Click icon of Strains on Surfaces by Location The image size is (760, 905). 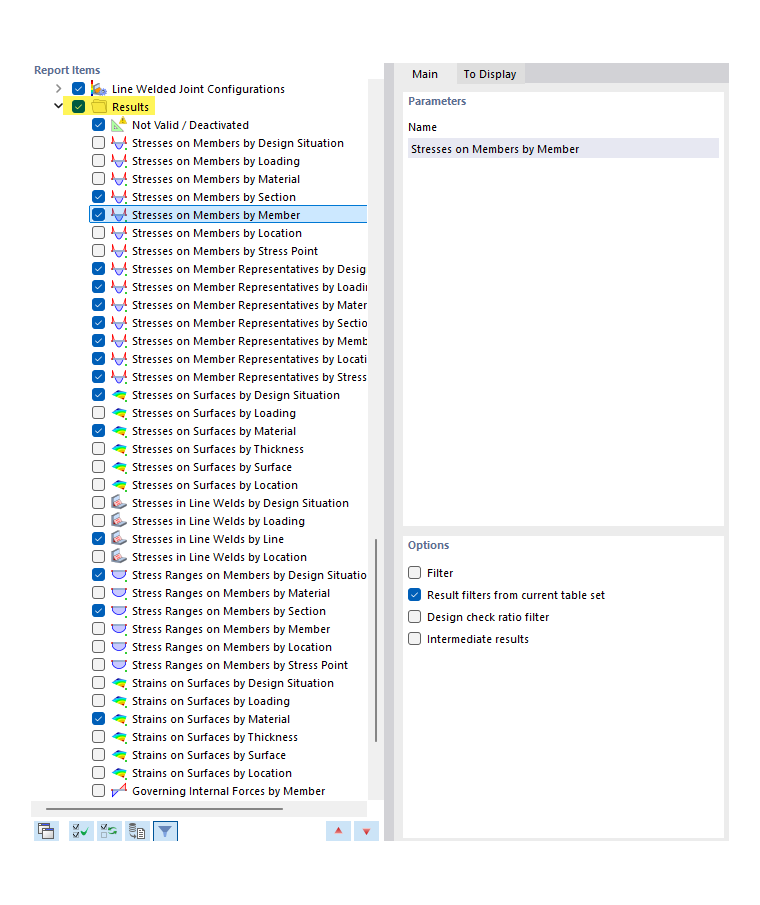119,773
